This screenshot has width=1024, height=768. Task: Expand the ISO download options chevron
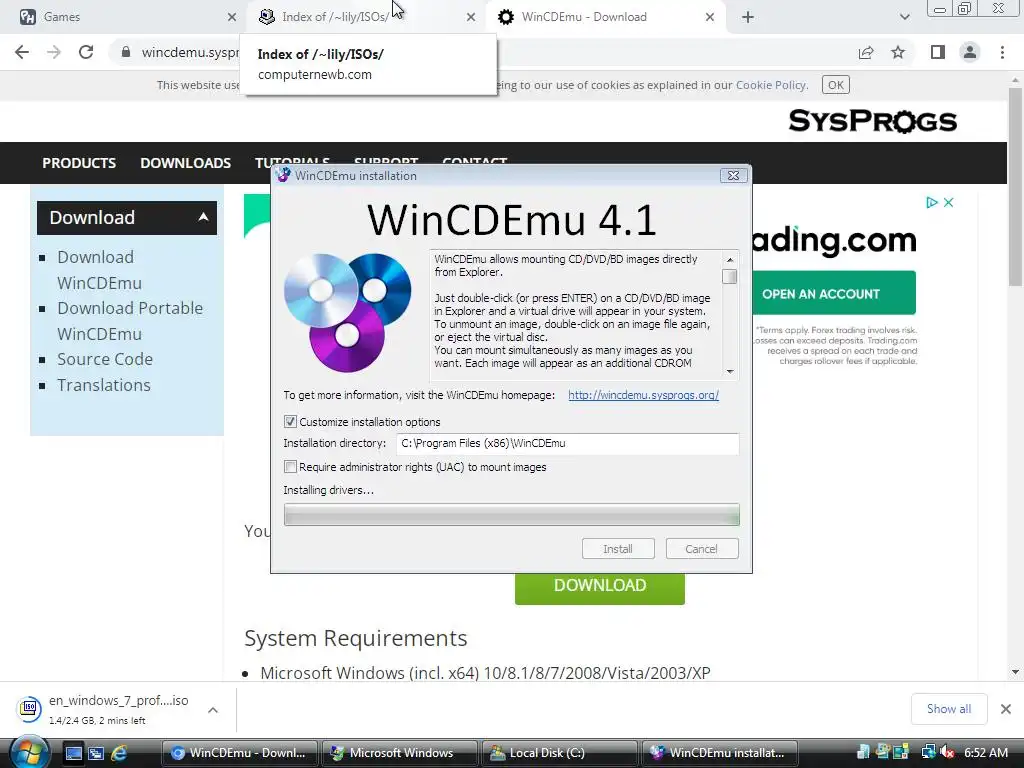[213, 709]
